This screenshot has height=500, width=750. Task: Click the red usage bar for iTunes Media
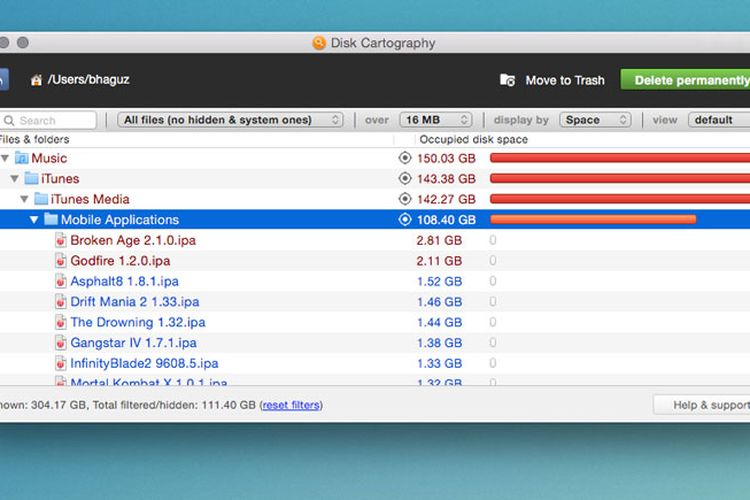pos(620,199)
